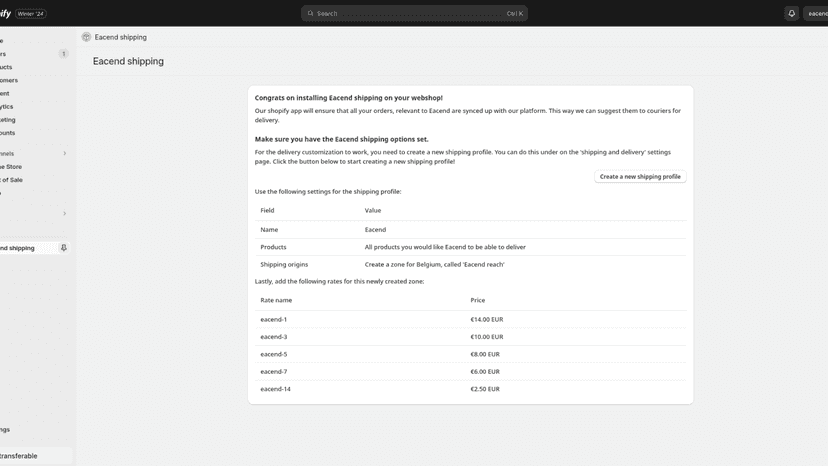Click the Winter '24 badge

coord(31,14)
